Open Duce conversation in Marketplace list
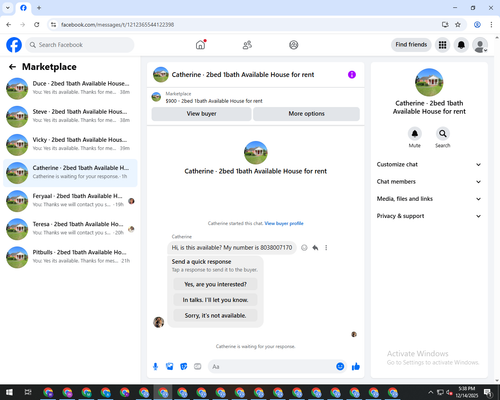500x400 pixels. coord(70,88)
